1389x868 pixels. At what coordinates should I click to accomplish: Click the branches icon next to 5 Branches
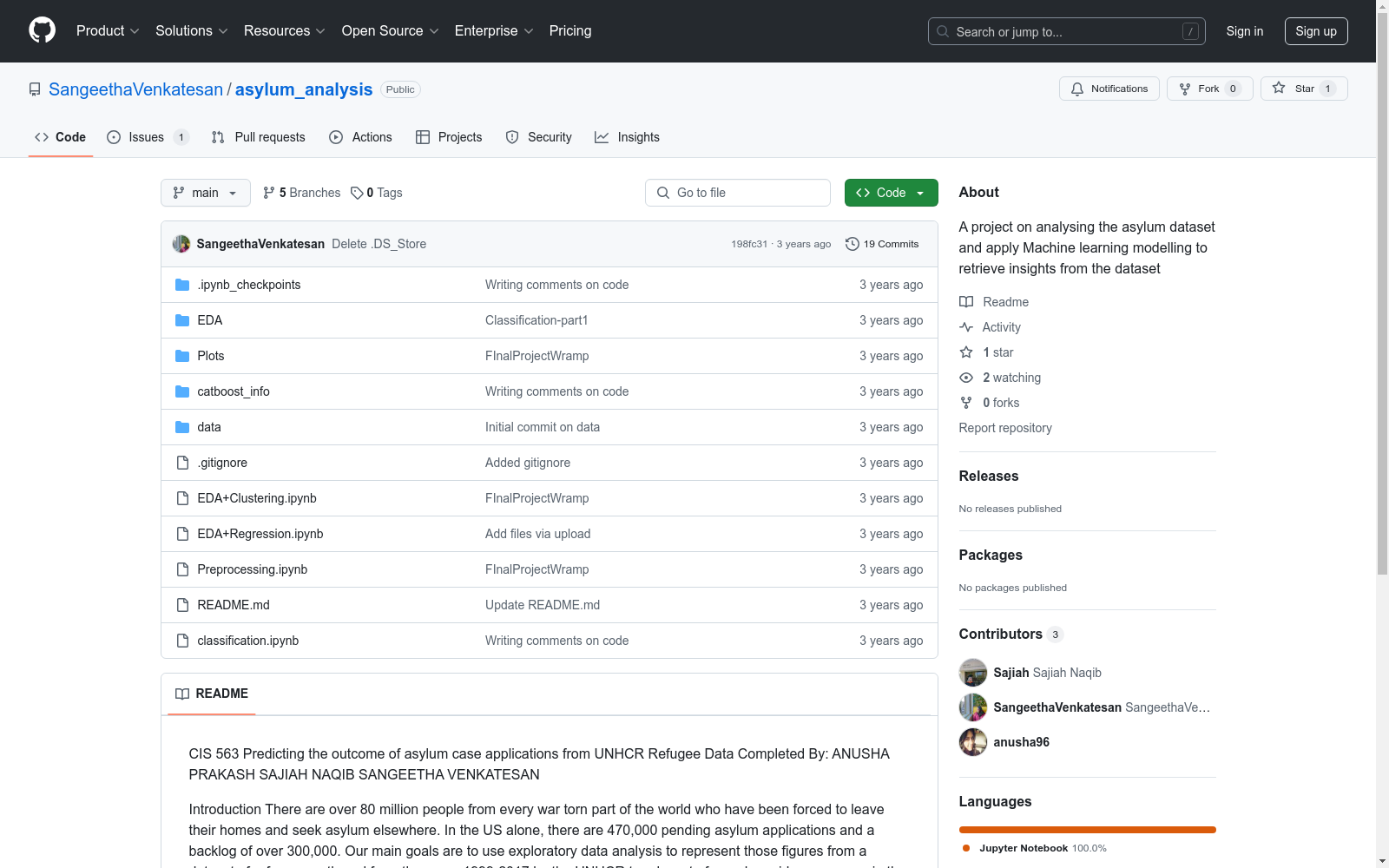coord(269,193)
